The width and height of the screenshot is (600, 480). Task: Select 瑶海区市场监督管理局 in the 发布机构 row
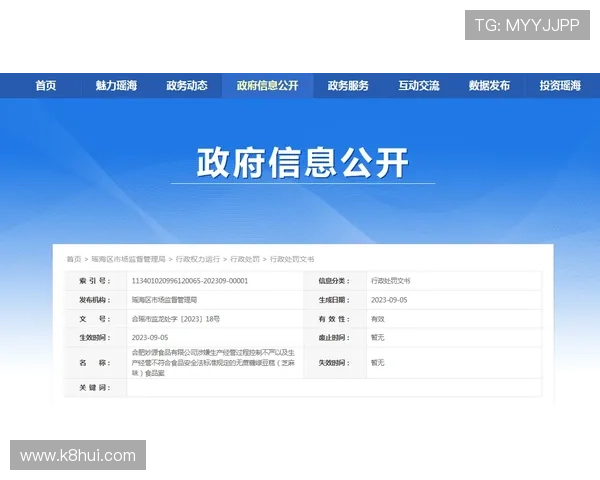click(x=165, y=300)
